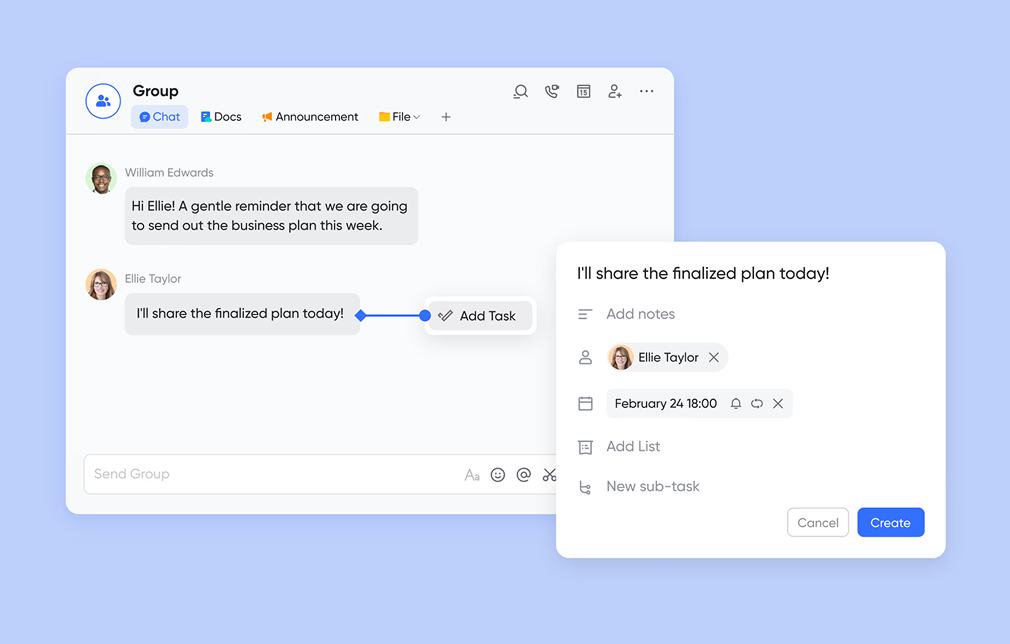Image resolution: width=1010 pixels, height=644 pixels.
Task: Open text formatting Aa icon
Action: point(472,475)
